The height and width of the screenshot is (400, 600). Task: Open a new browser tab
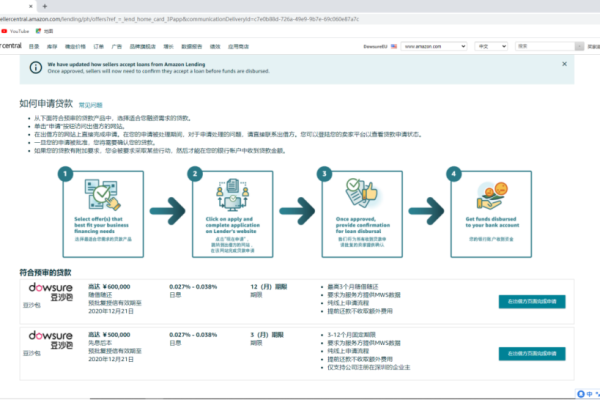(45, 6)
